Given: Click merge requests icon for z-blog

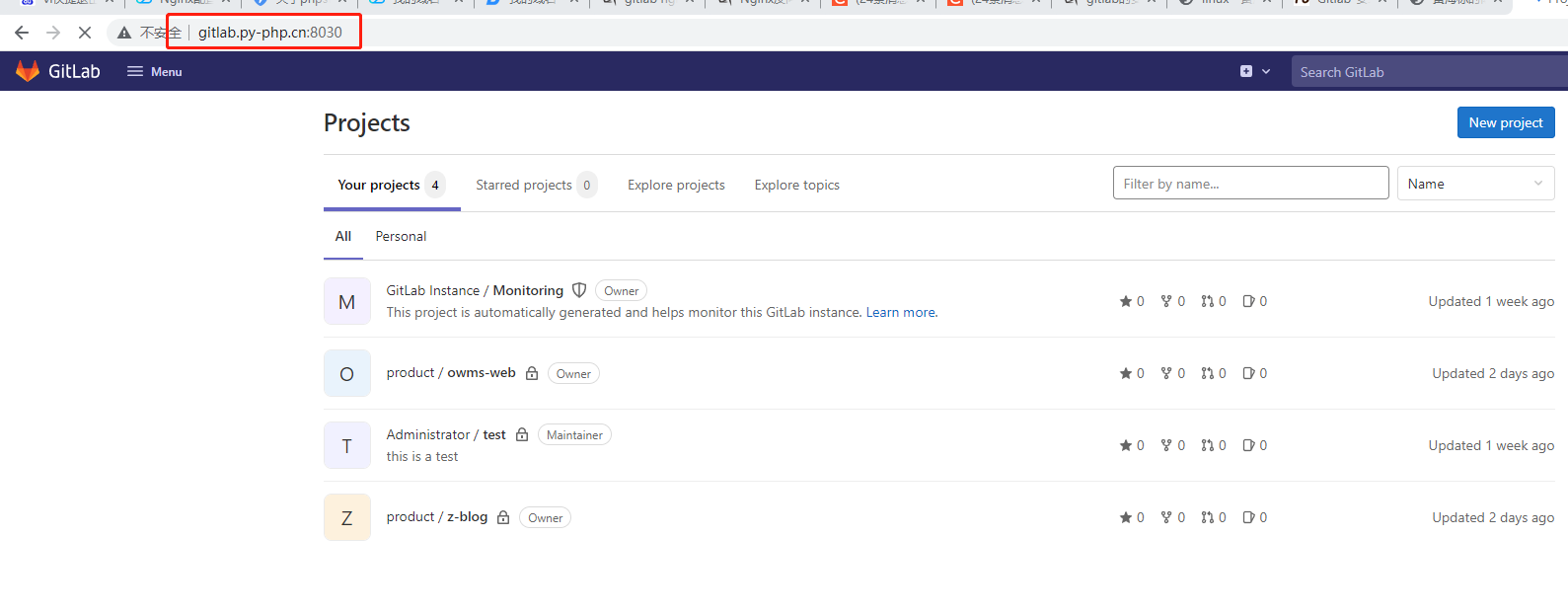Looking at the screenshot, I should (x=1207, y=517).
